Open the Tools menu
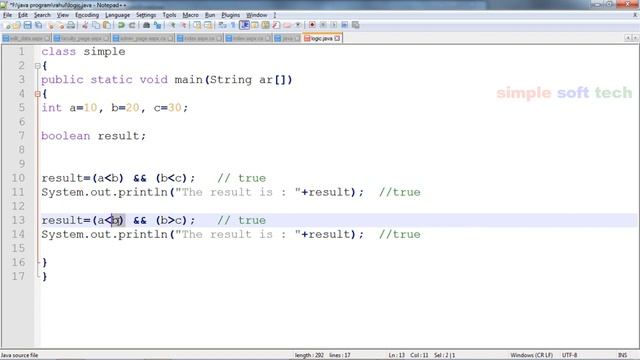Image resolution: width=640 pixels, height=360 pixels. 169,15
